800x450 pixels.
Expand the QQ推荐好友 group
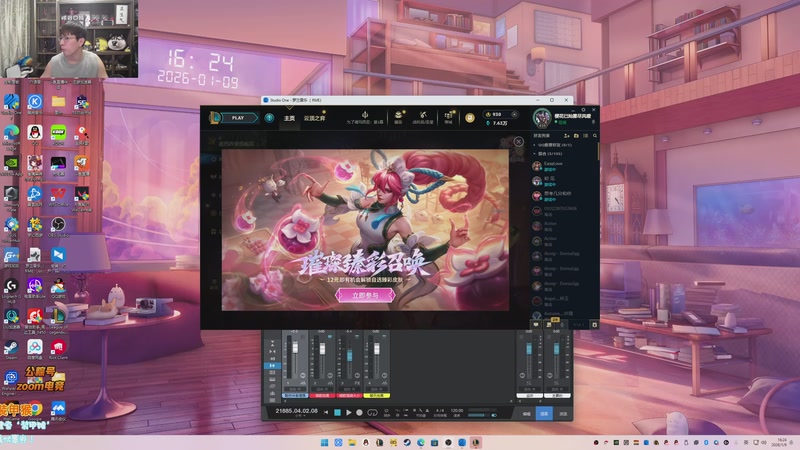pyautogui.click(x=553, y=145)
